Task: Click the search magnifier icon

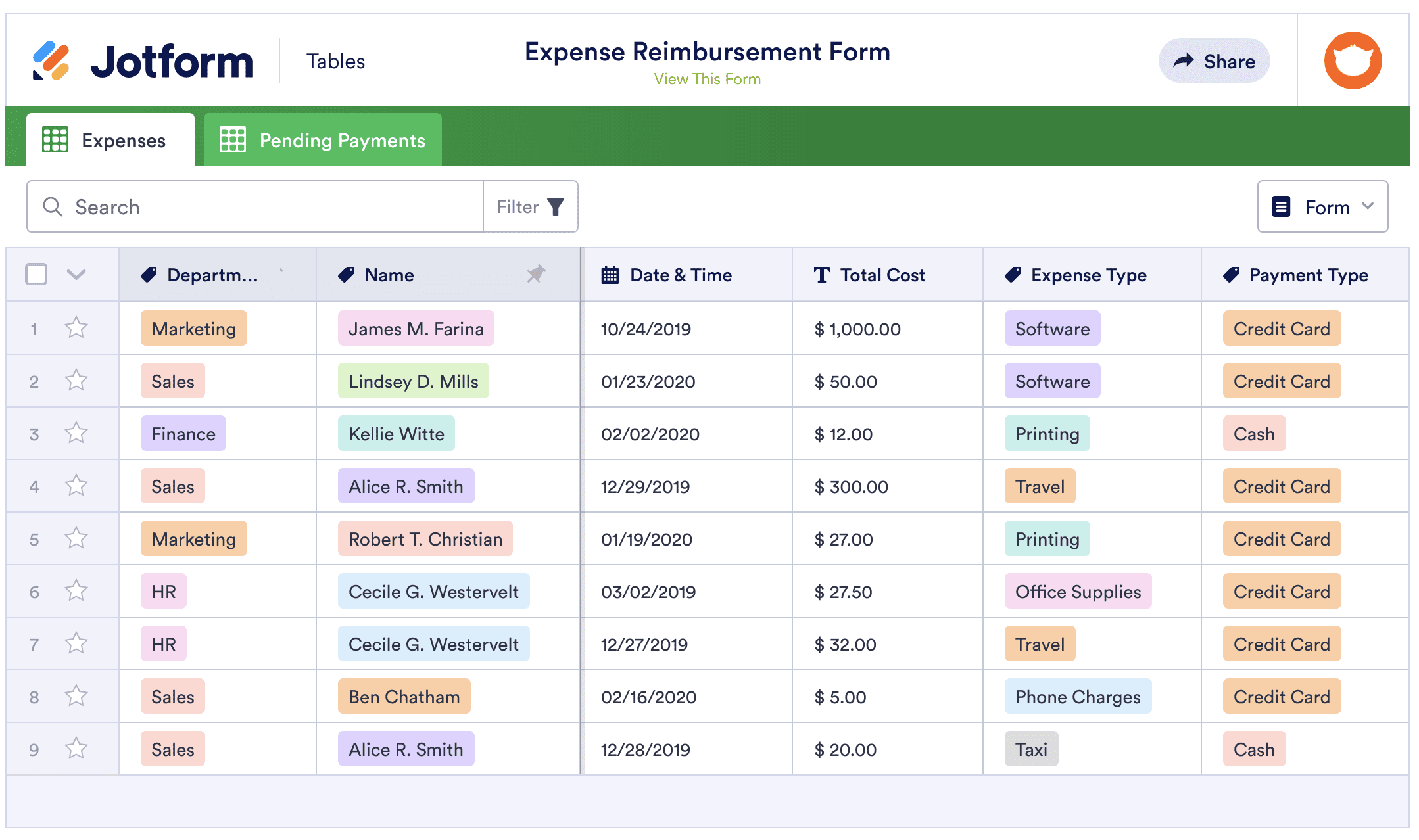Action: pos(53,207)
